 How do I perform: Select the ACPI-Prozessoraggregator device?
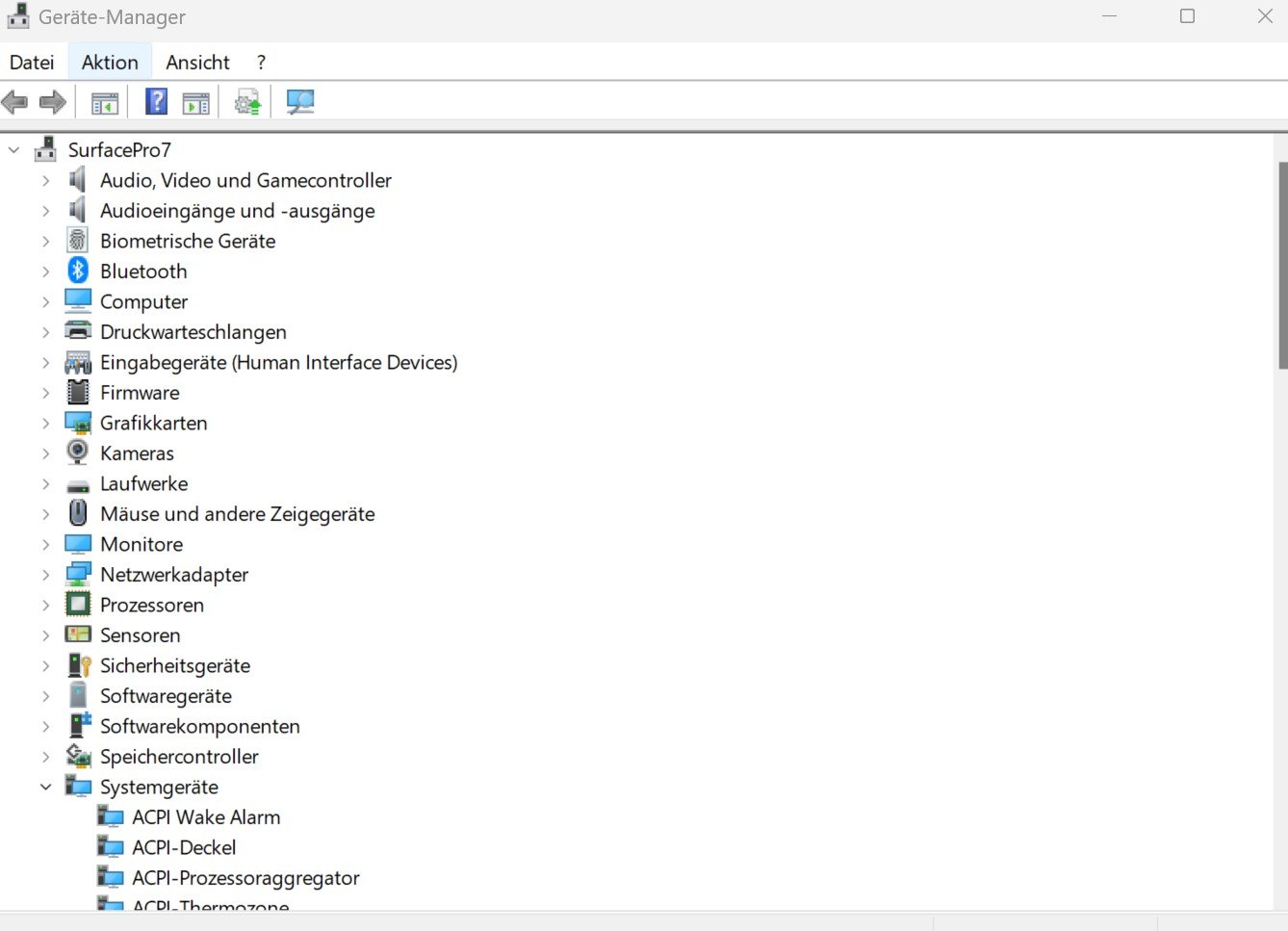(x=245, y=878)
